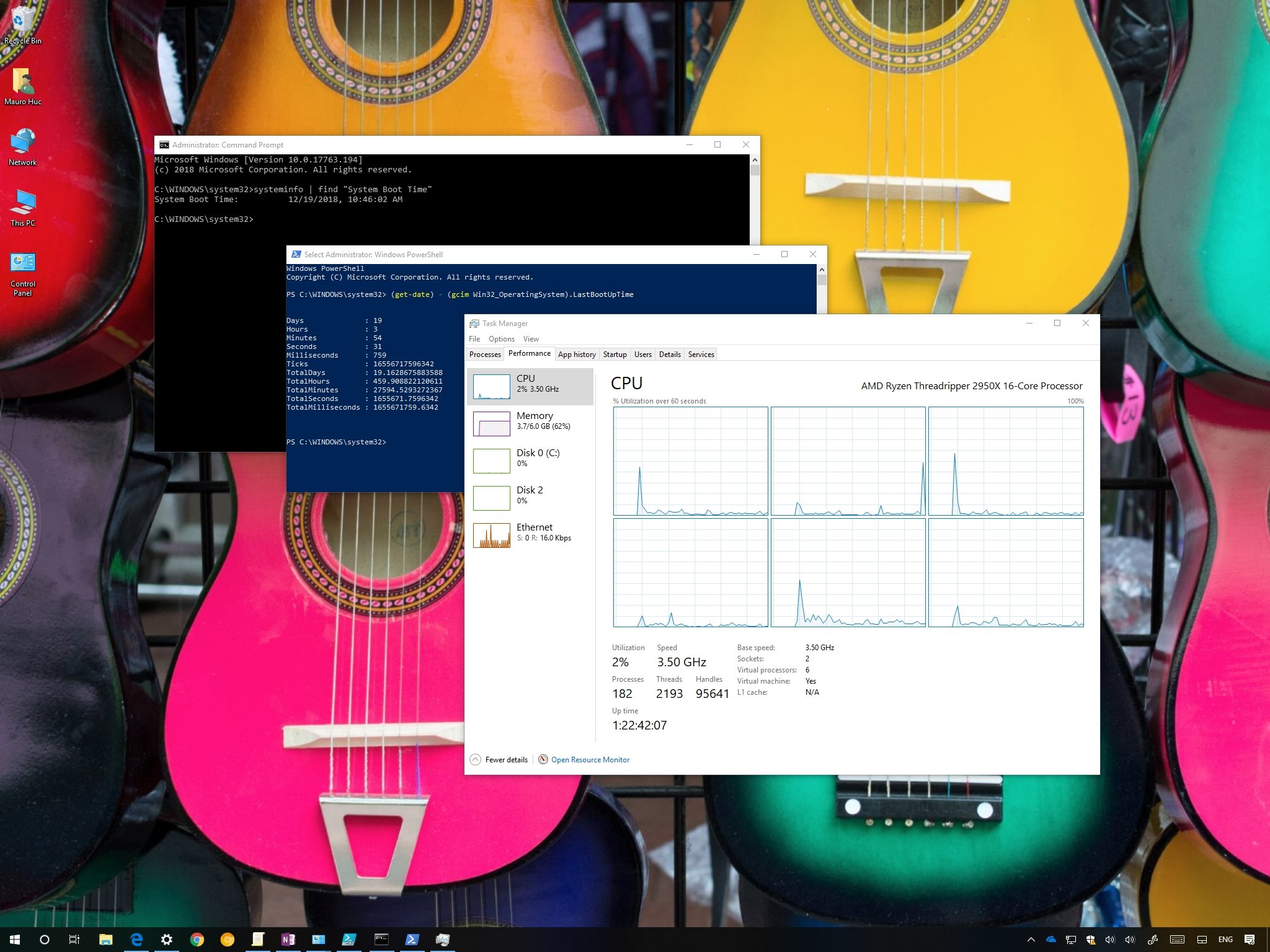The width and height of the screenshot is (1270, 952).
Task: Launch Microsoft Edge from the taskbar
Action: pos(136,940)
